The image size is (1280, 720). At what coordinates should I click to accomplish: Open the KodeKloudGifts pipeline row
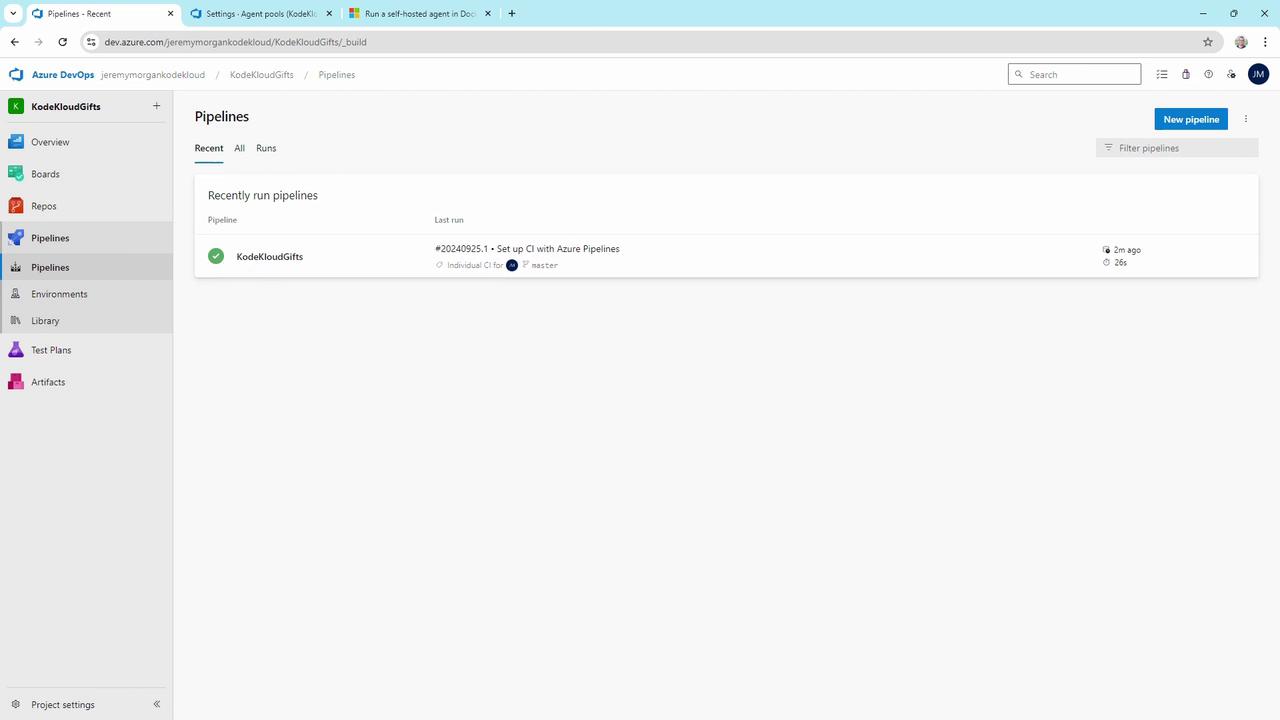tap(726, 256)
